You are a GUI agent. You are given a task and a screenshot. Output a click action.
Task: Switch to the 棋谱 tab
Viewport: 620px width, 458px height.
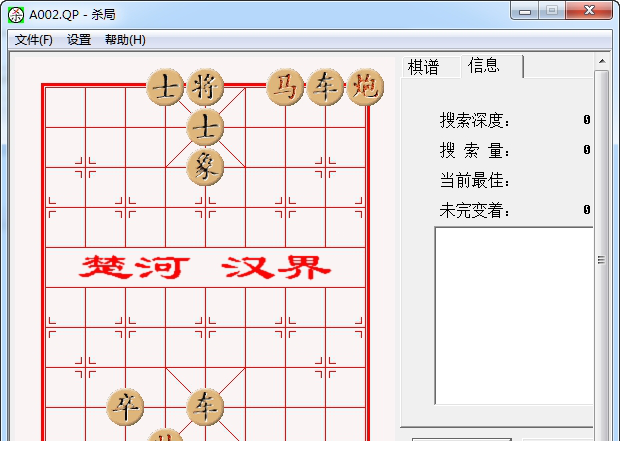point(423,67)
